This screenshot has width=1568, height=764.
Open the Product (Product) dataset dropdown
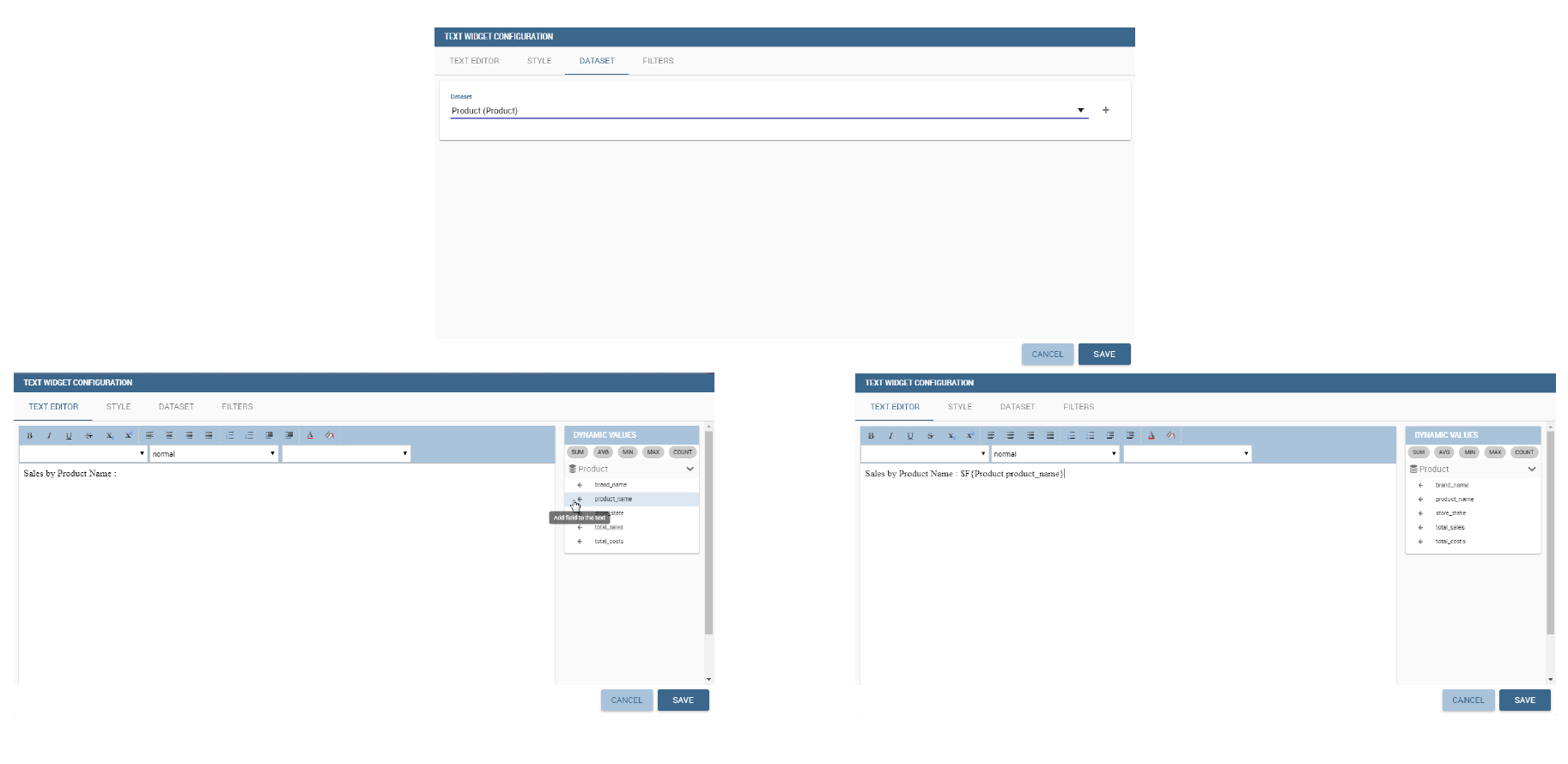769,111
